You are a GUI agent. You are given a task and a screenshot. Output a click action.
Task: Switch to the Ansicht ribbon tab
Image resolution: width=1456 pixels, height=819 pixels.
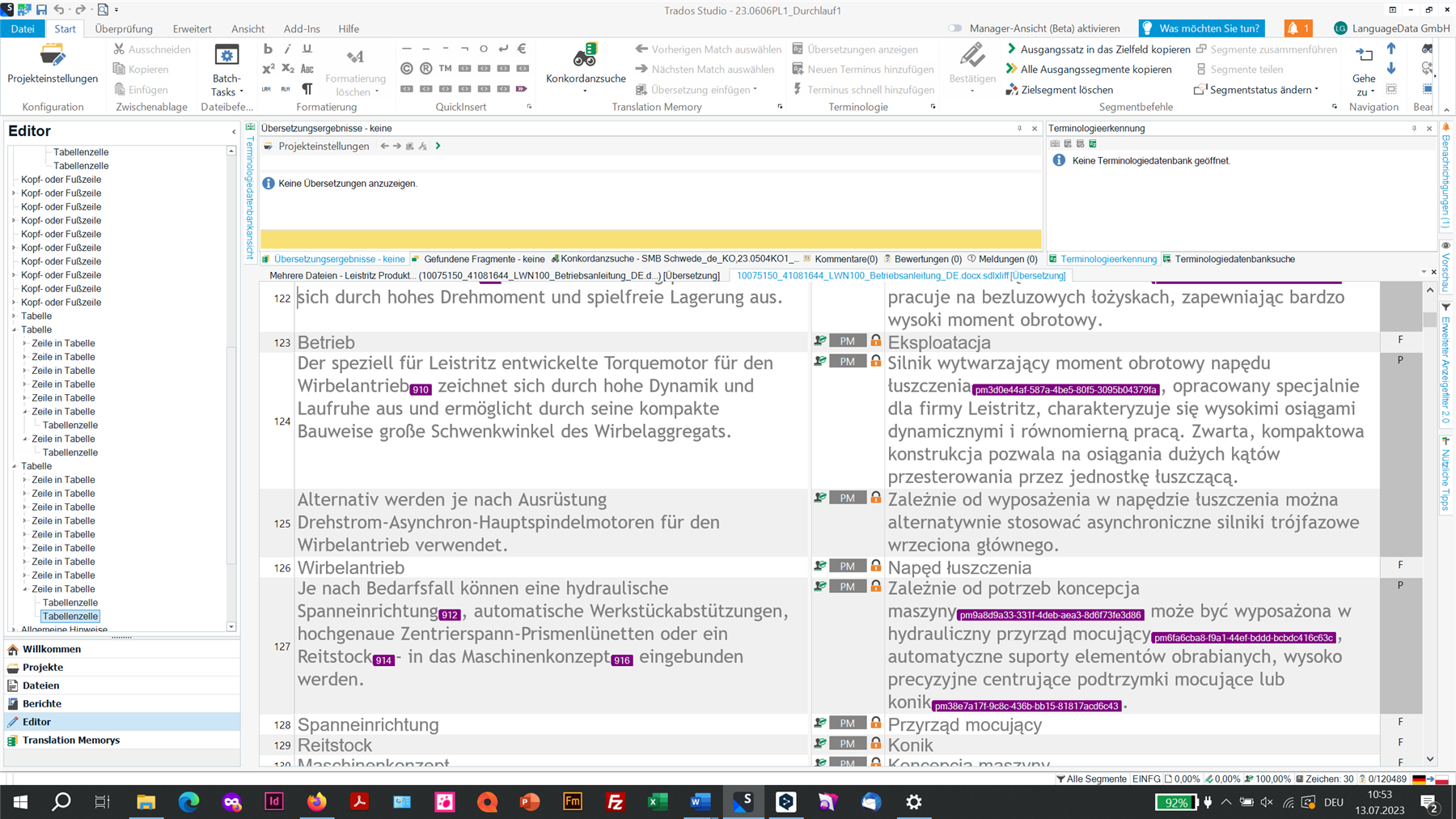tap(248, 28)
